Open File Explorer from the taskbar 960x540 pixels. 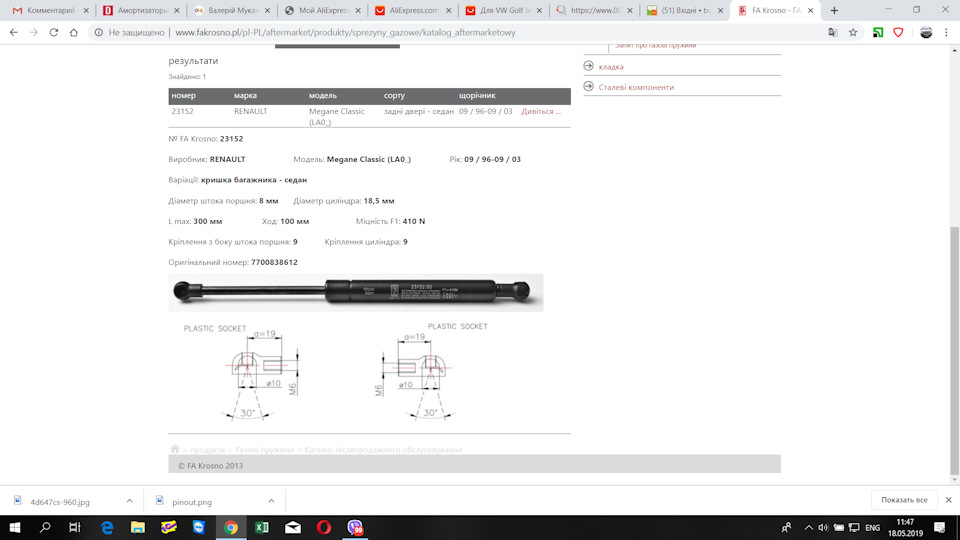click(138, 527)
